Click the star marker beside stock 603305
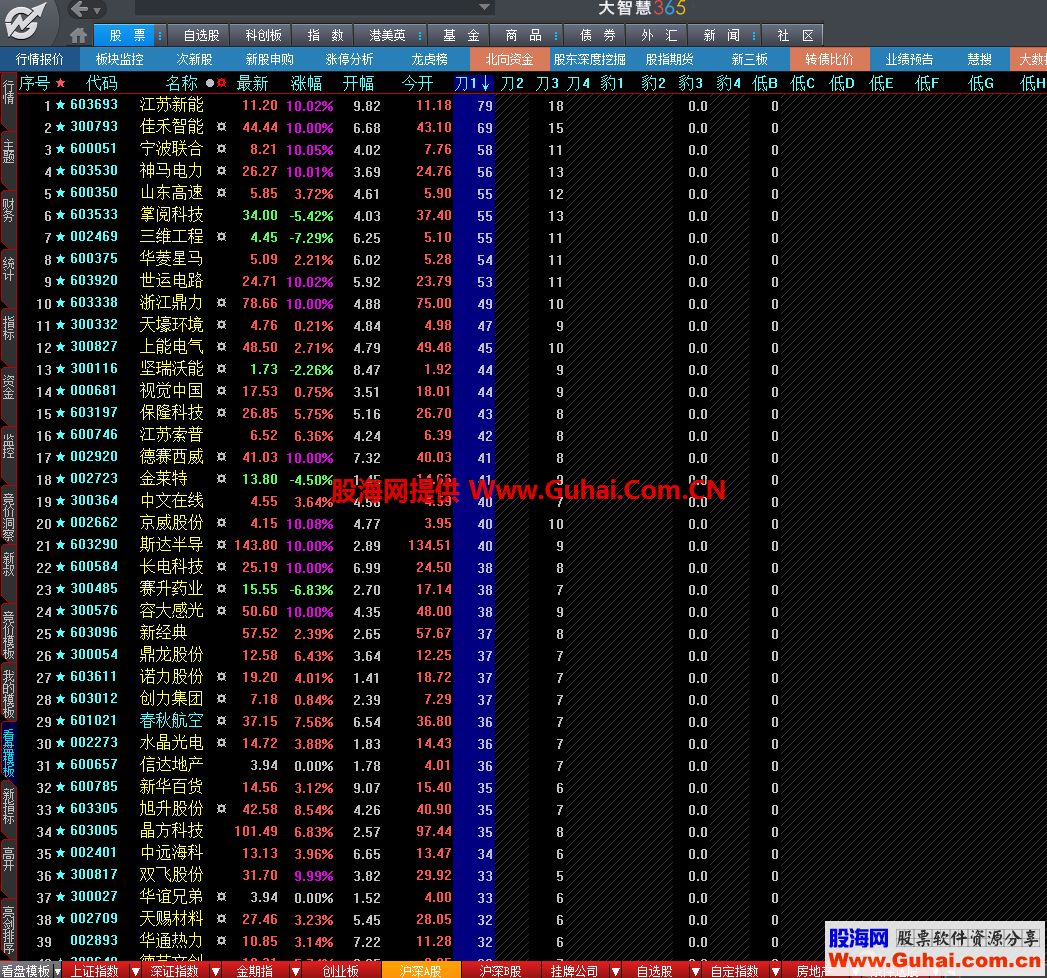Image resolution: width=1047 pixels, height=978 pixels. 61,809
